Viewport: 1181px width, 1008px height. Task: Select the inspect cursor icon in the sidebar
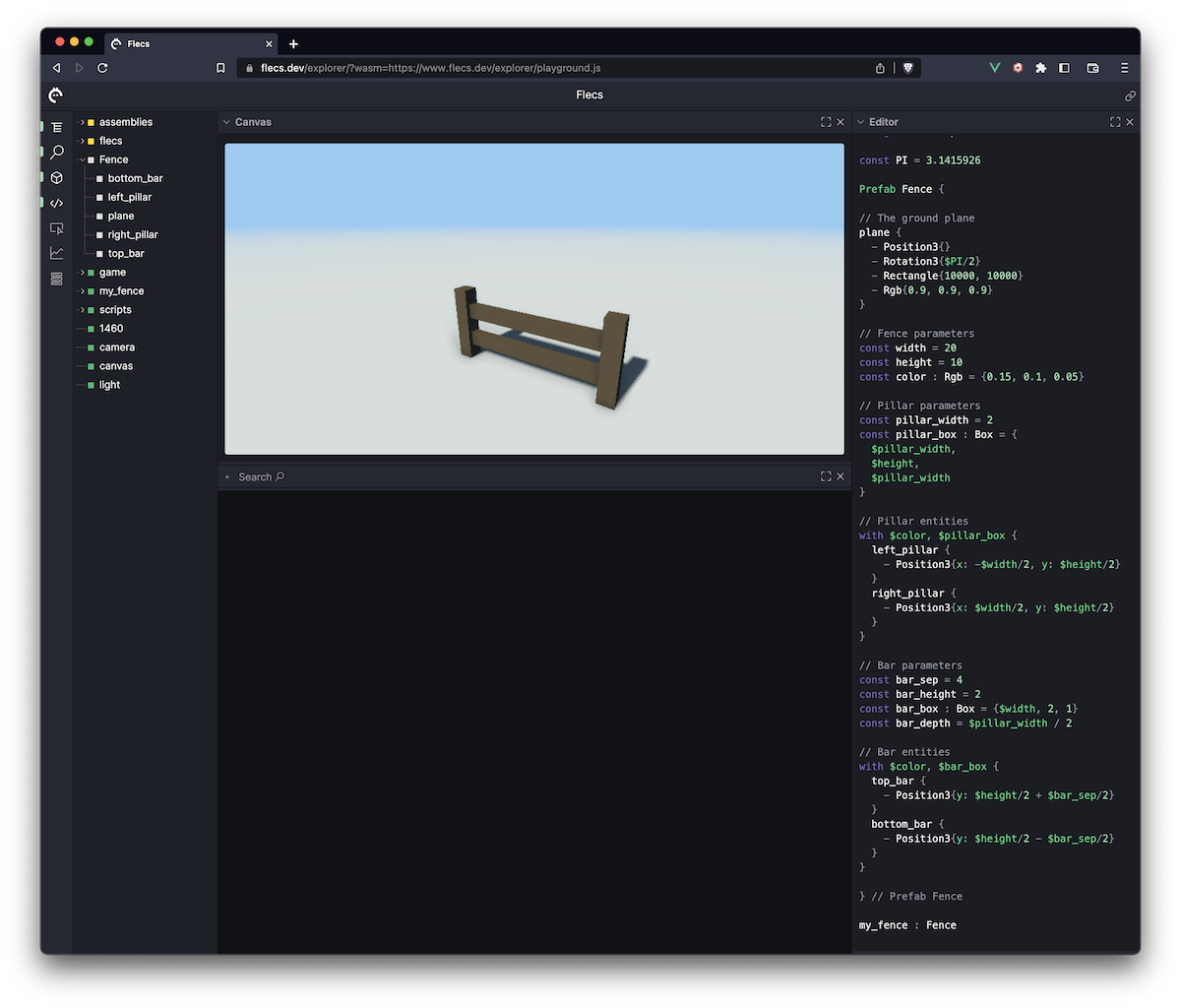point(56,227)
